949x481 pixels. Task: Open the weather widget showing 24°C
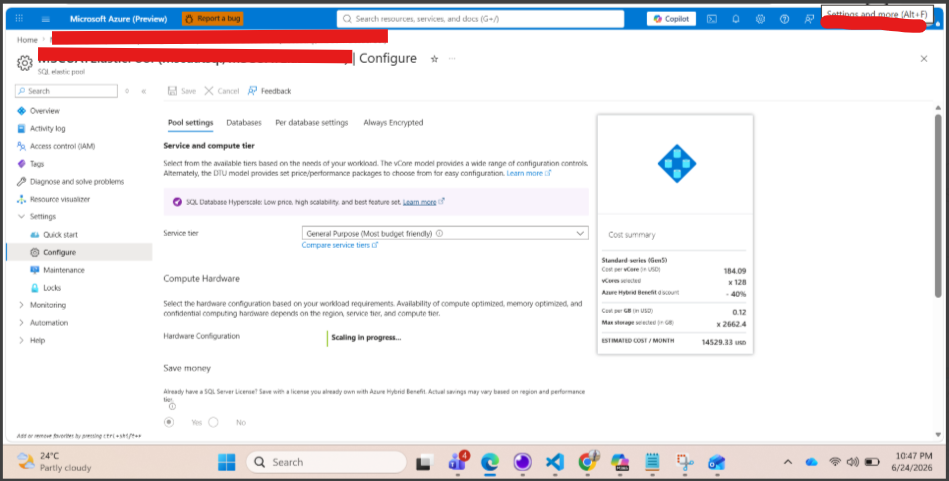tap(54, 462)
